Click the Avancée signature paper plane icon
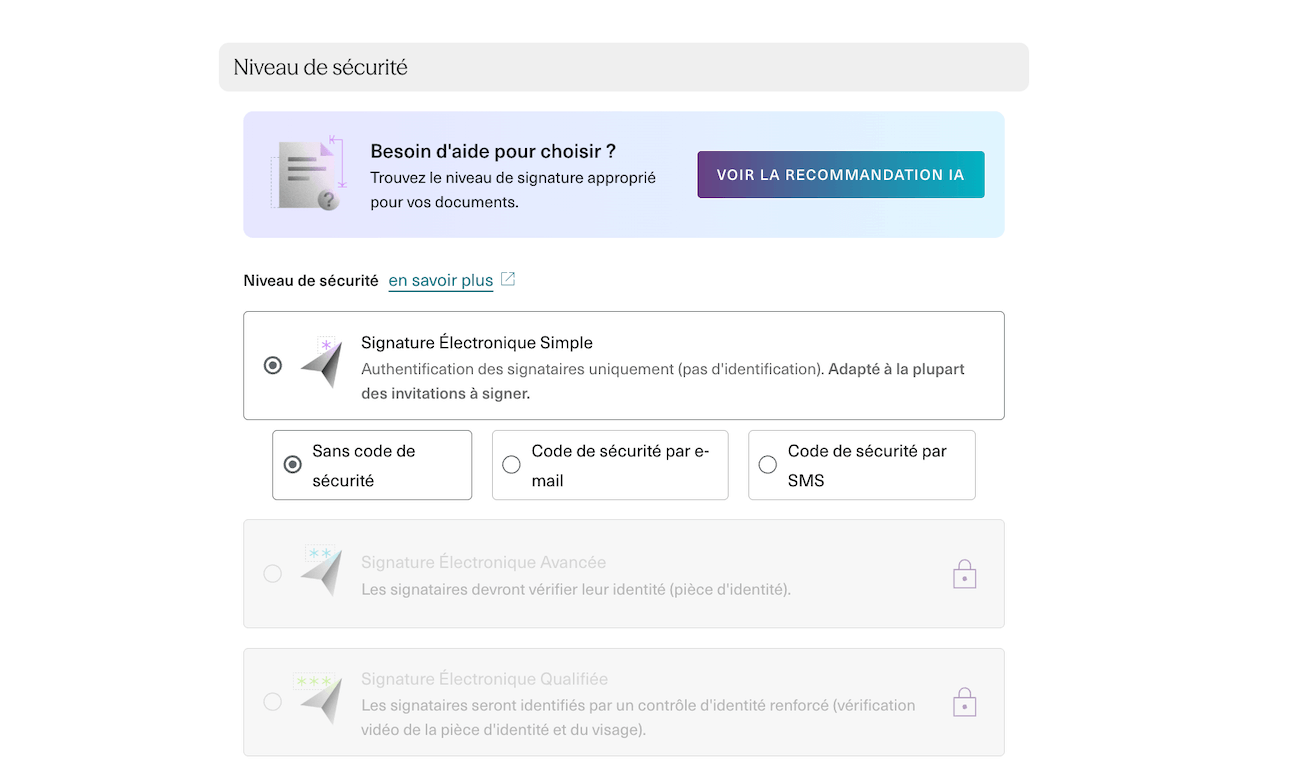 click(322, 572)
